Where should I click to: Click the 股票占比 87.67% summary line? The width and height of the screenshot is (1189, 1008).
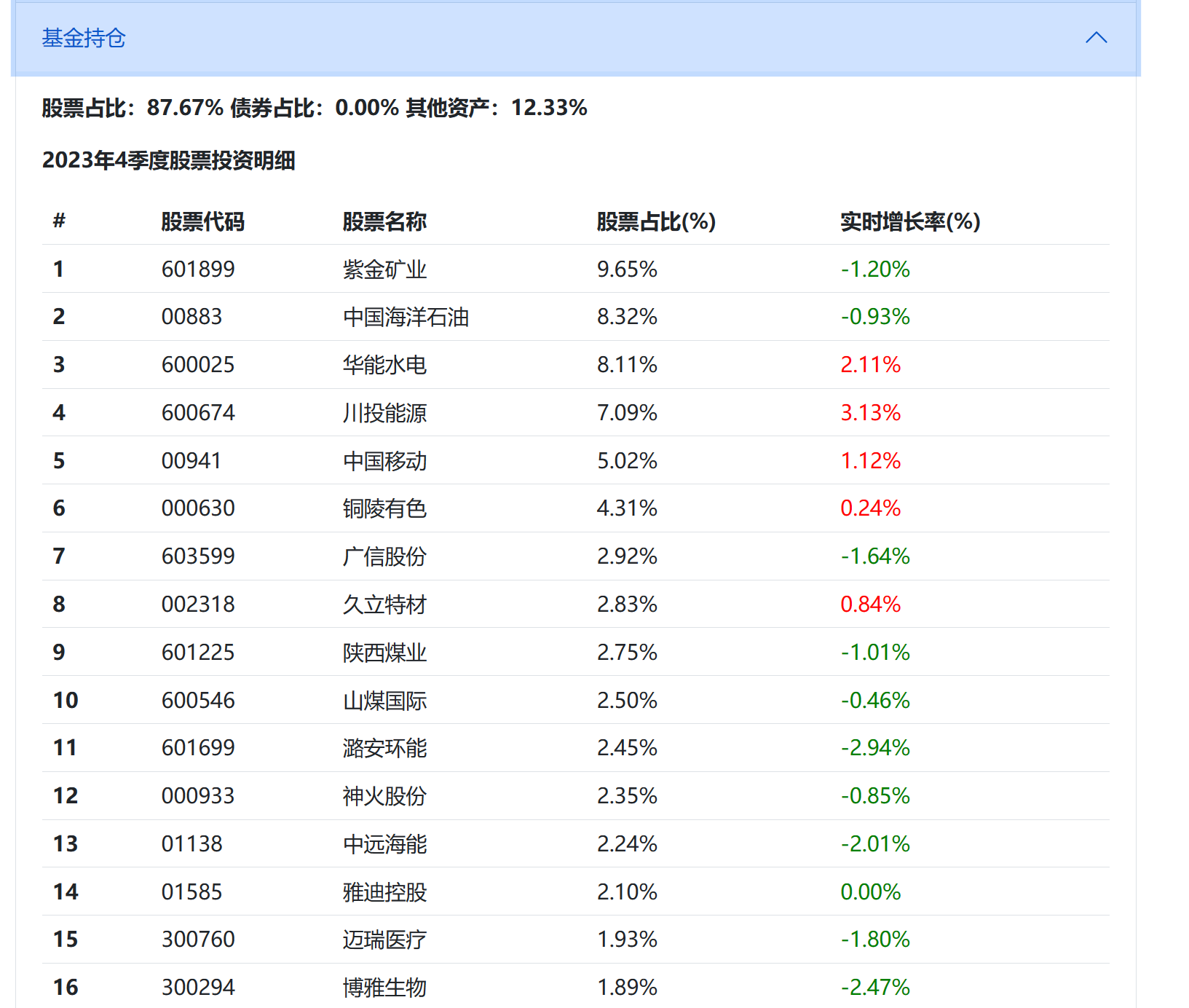click(315, 108)
